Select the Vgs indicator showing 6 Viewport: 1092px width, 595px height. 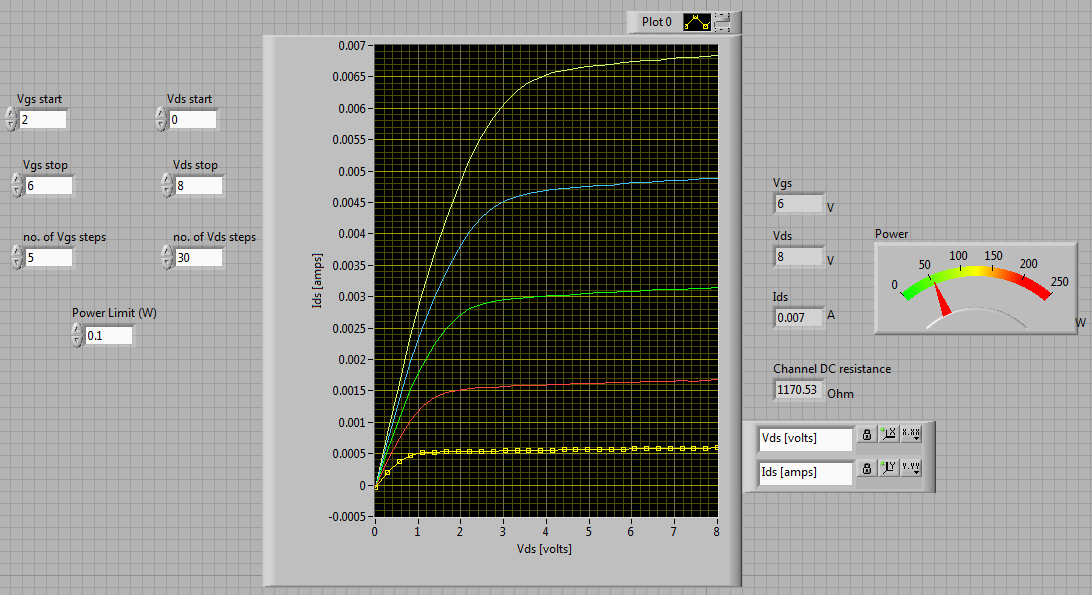click(799, 203)
